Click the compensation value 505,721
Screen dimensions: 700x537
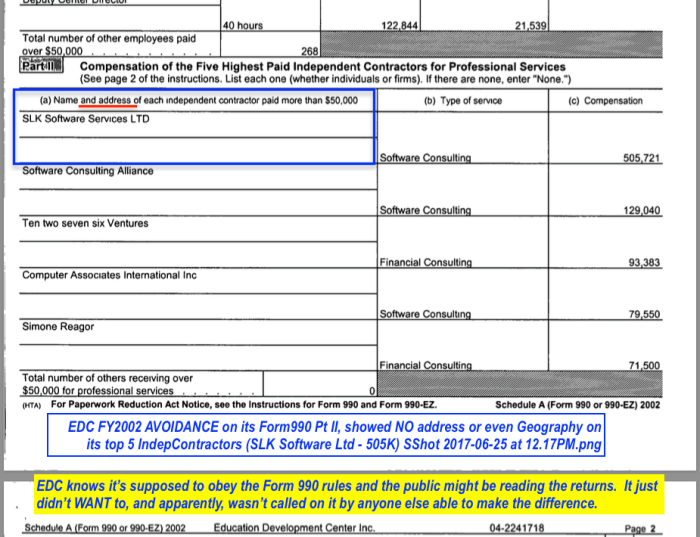point(639,158)
